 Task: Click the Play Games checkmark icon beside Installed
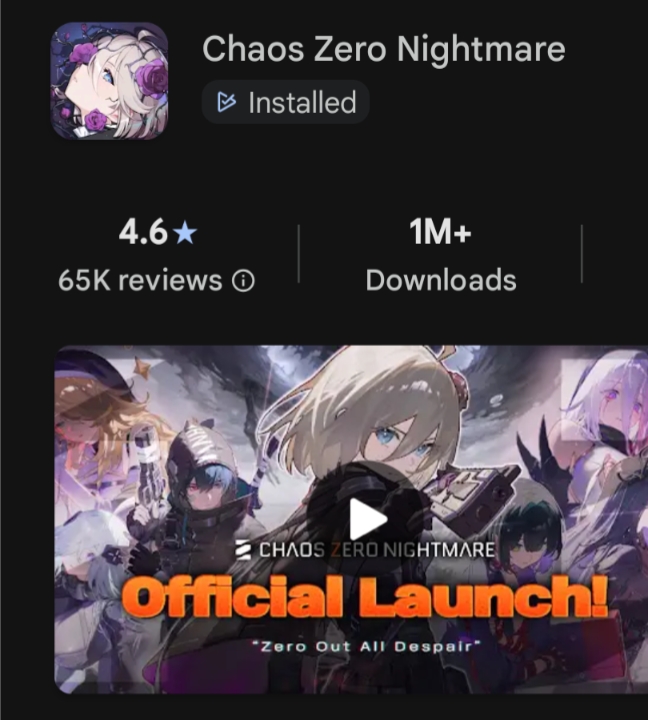point(226,102)
